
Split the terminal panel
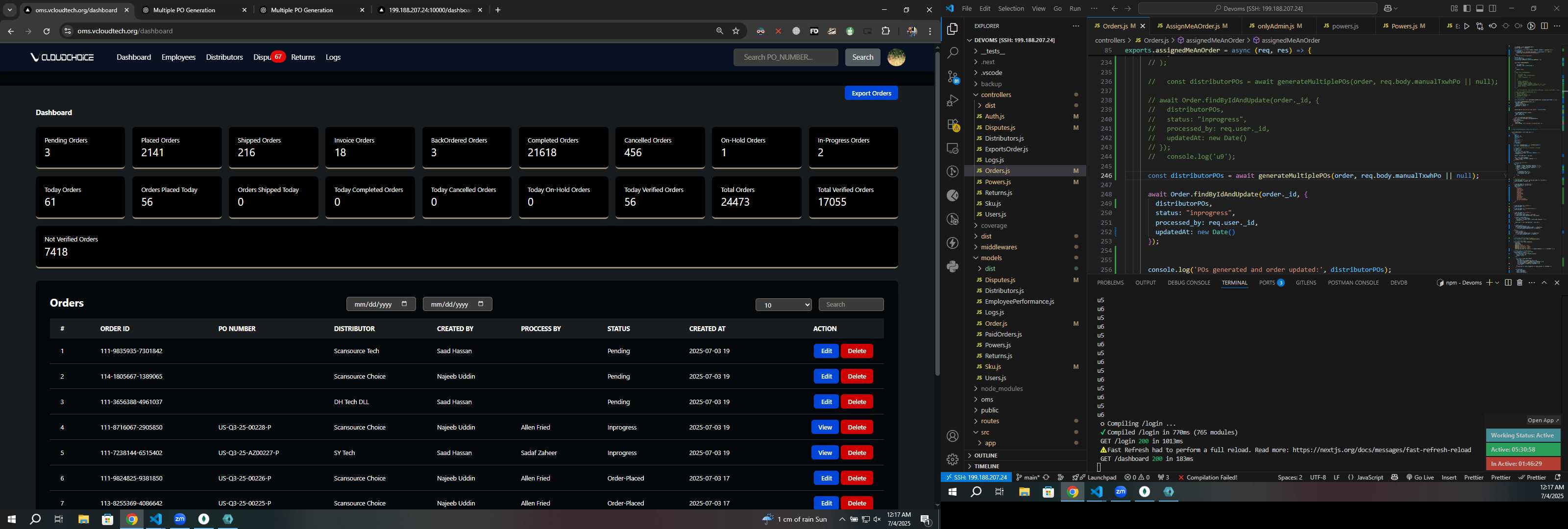(x=1508, y=283)
